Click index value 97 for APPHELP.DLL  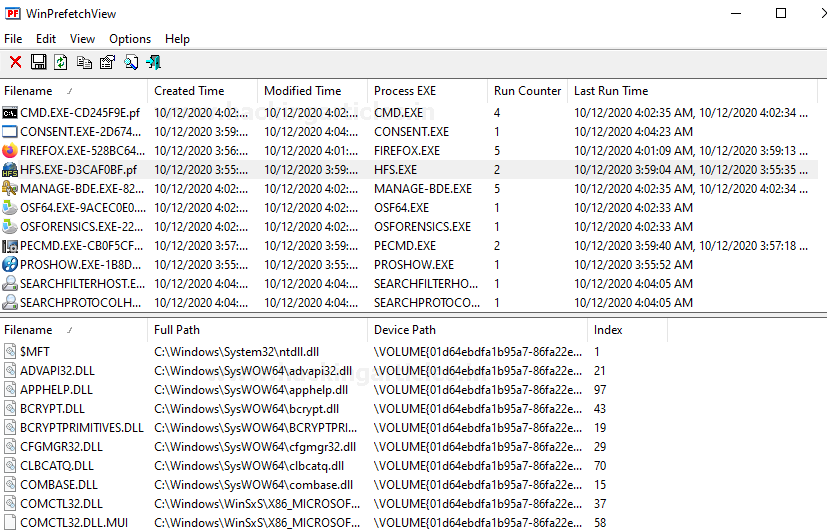[x=600, y=390]
